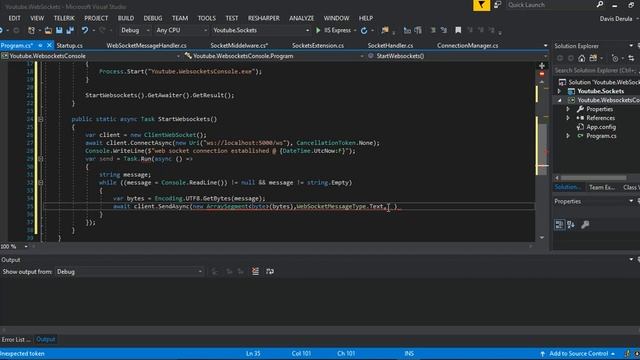Toggle Word Wrap icon in Output panel
Viewport: 640px width, 360px height.
tap(270, 271)
